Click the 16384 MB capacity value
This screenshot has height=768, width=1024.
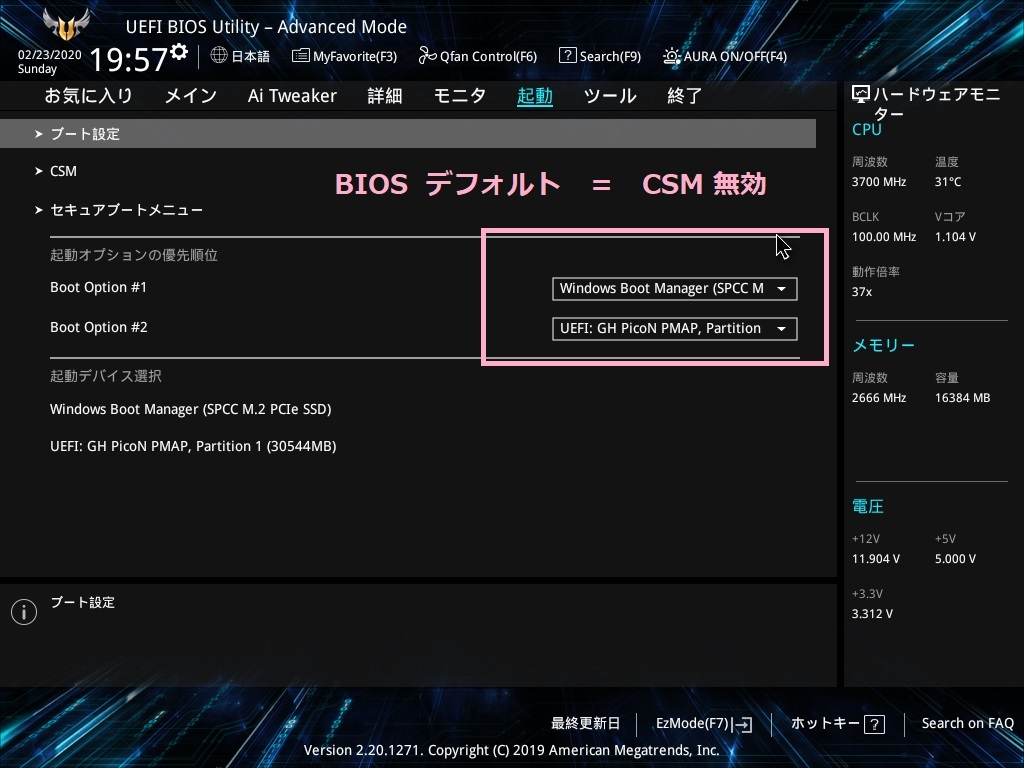tap(963, 398)
